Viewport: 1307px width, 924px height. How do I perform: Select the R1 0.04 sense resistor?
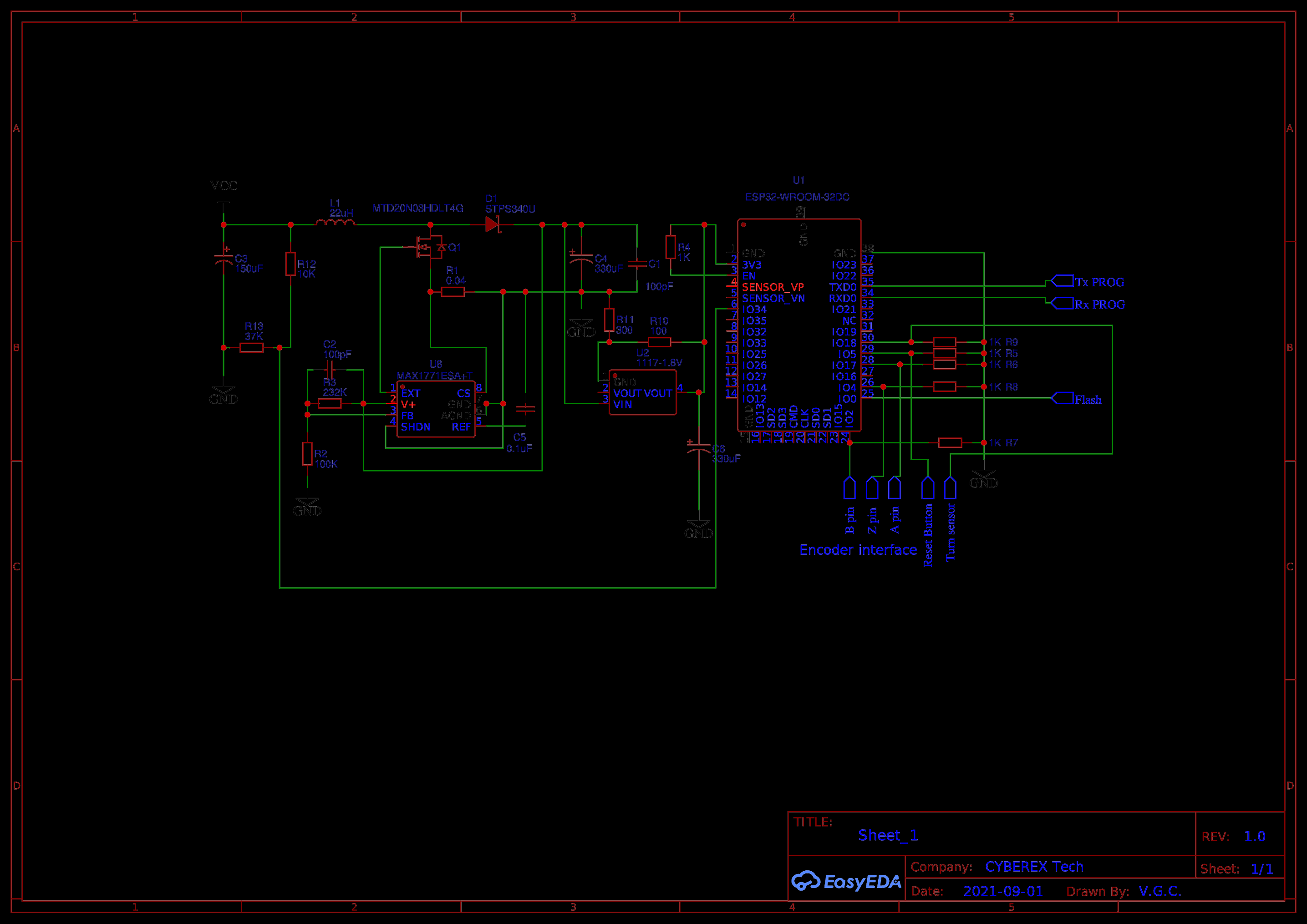coord(453,292)
